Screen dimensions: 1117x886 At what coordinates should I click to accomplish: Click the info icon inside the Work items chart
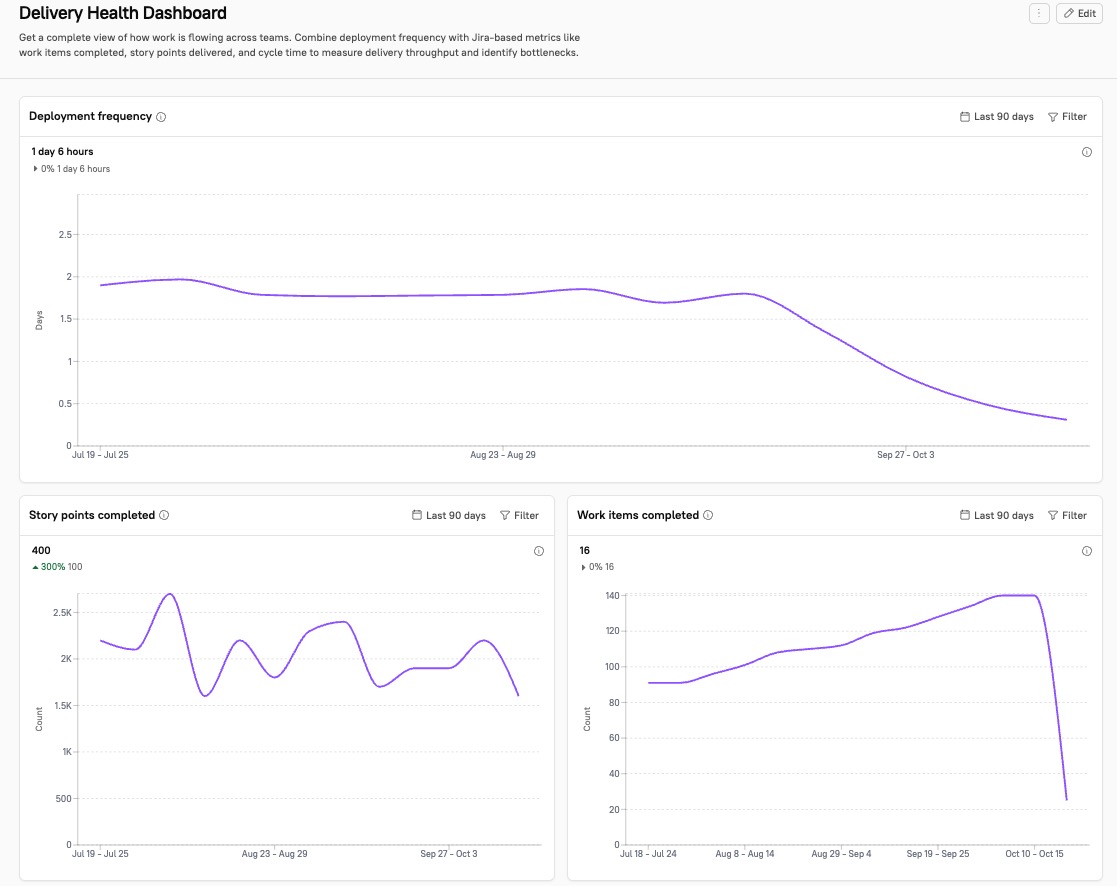1087,551
